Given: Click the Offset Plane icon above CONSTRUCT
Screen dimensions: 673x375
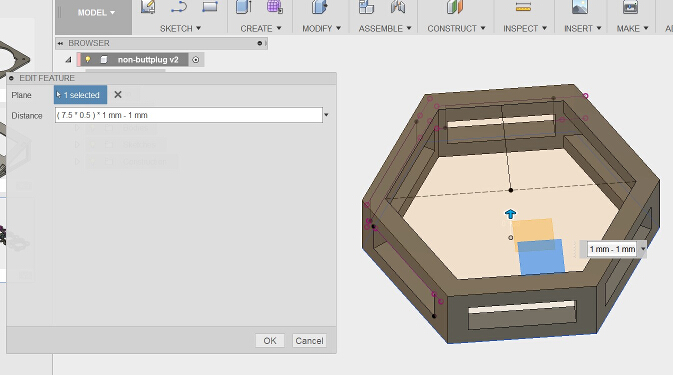Looking at the screenshot, I should pos(455,7).
